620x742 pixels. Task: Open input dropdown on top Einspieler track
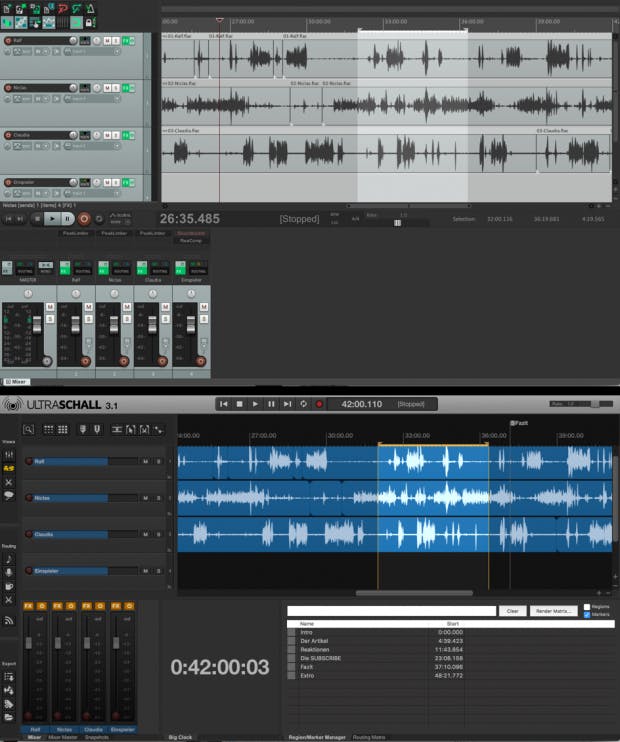point(117,194)
